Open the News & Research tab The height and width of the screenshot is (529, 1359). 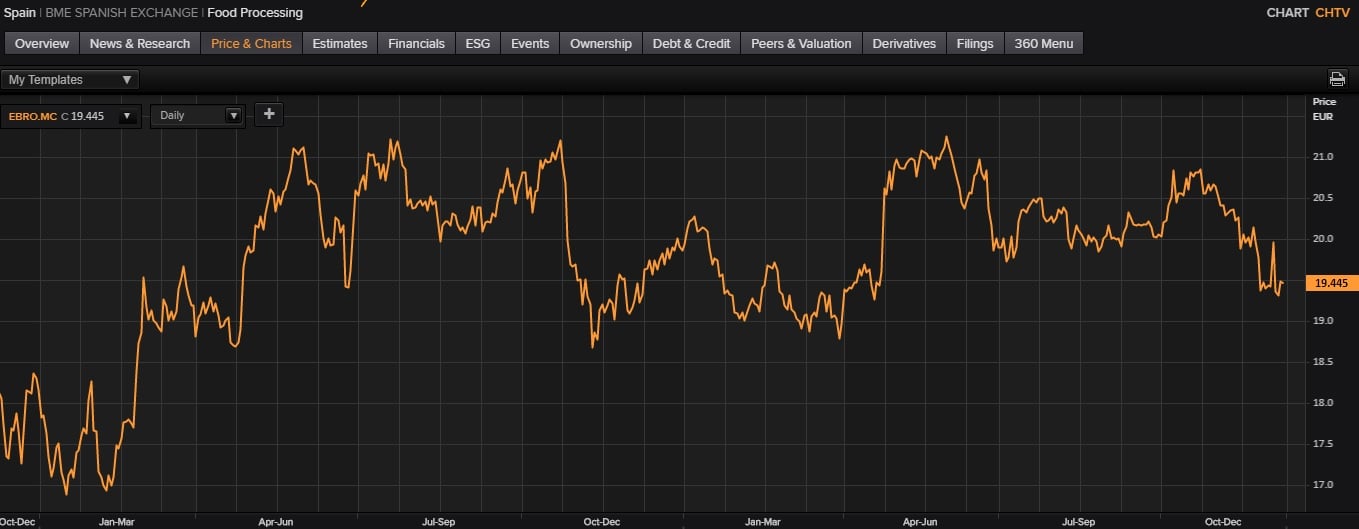click(x=140, y=43)
